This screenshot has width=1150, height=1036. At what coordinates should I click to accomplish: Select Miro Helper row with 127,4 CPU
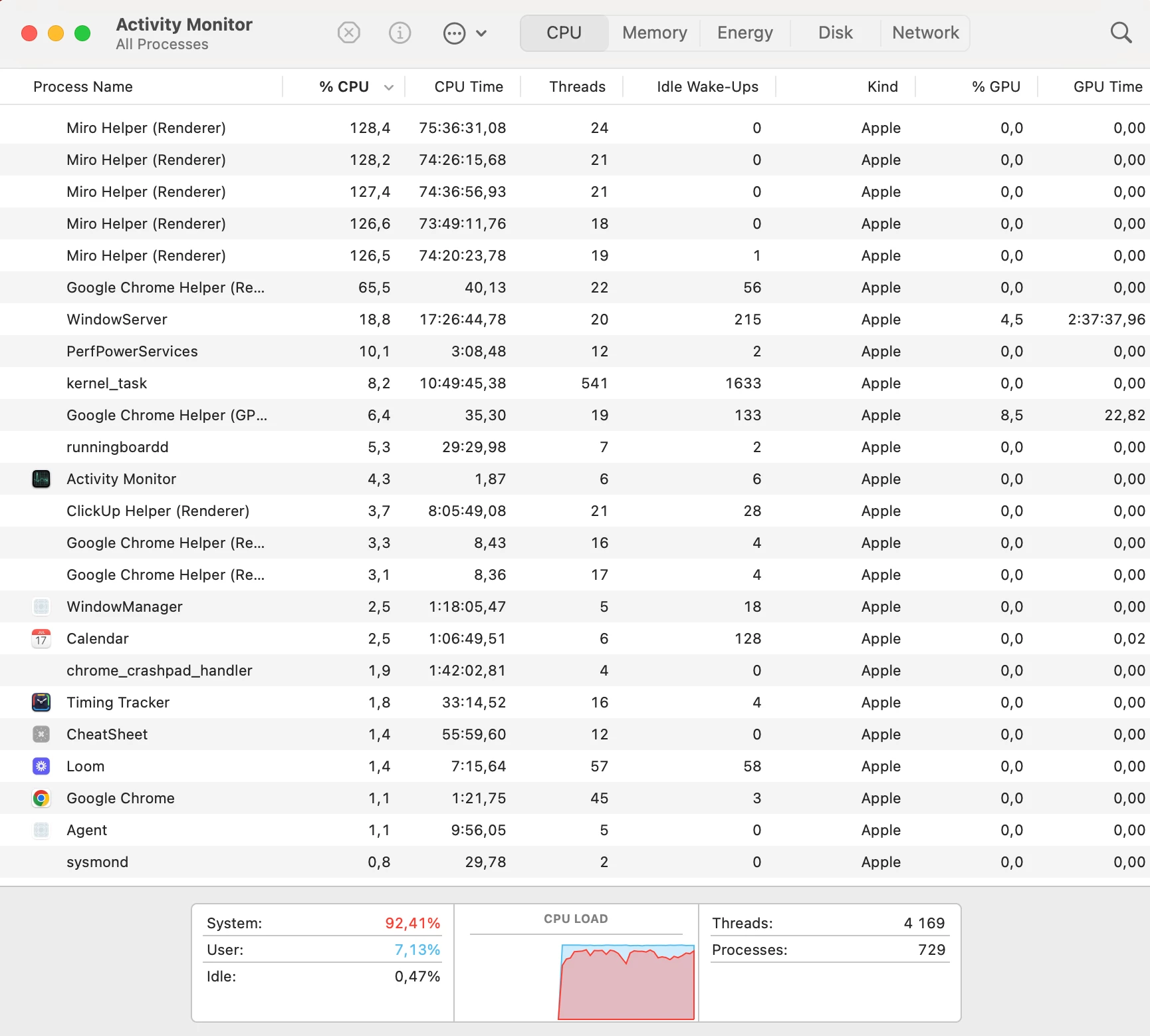point(575,192)
